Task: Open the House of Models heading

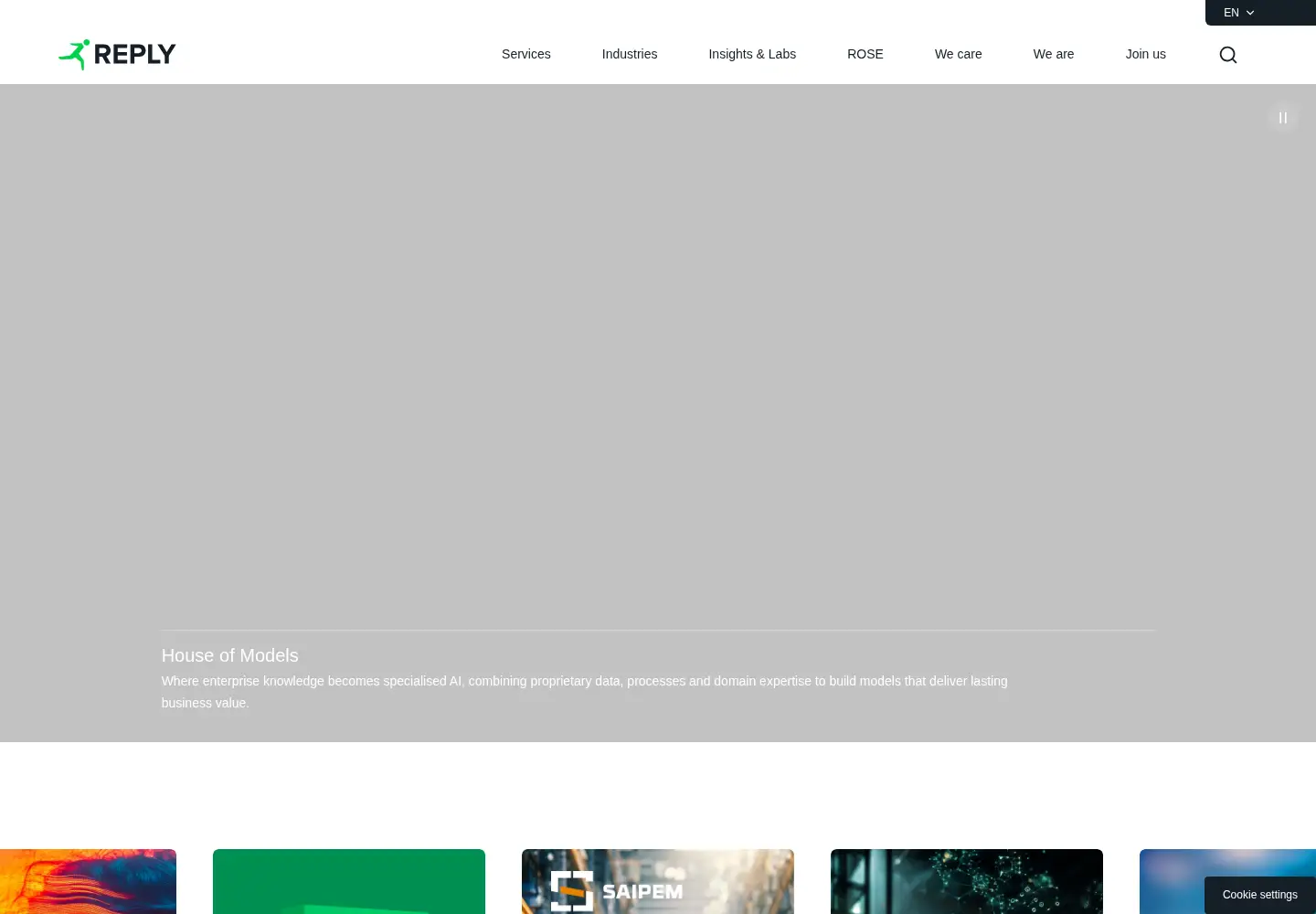Action: click(230, 655)
